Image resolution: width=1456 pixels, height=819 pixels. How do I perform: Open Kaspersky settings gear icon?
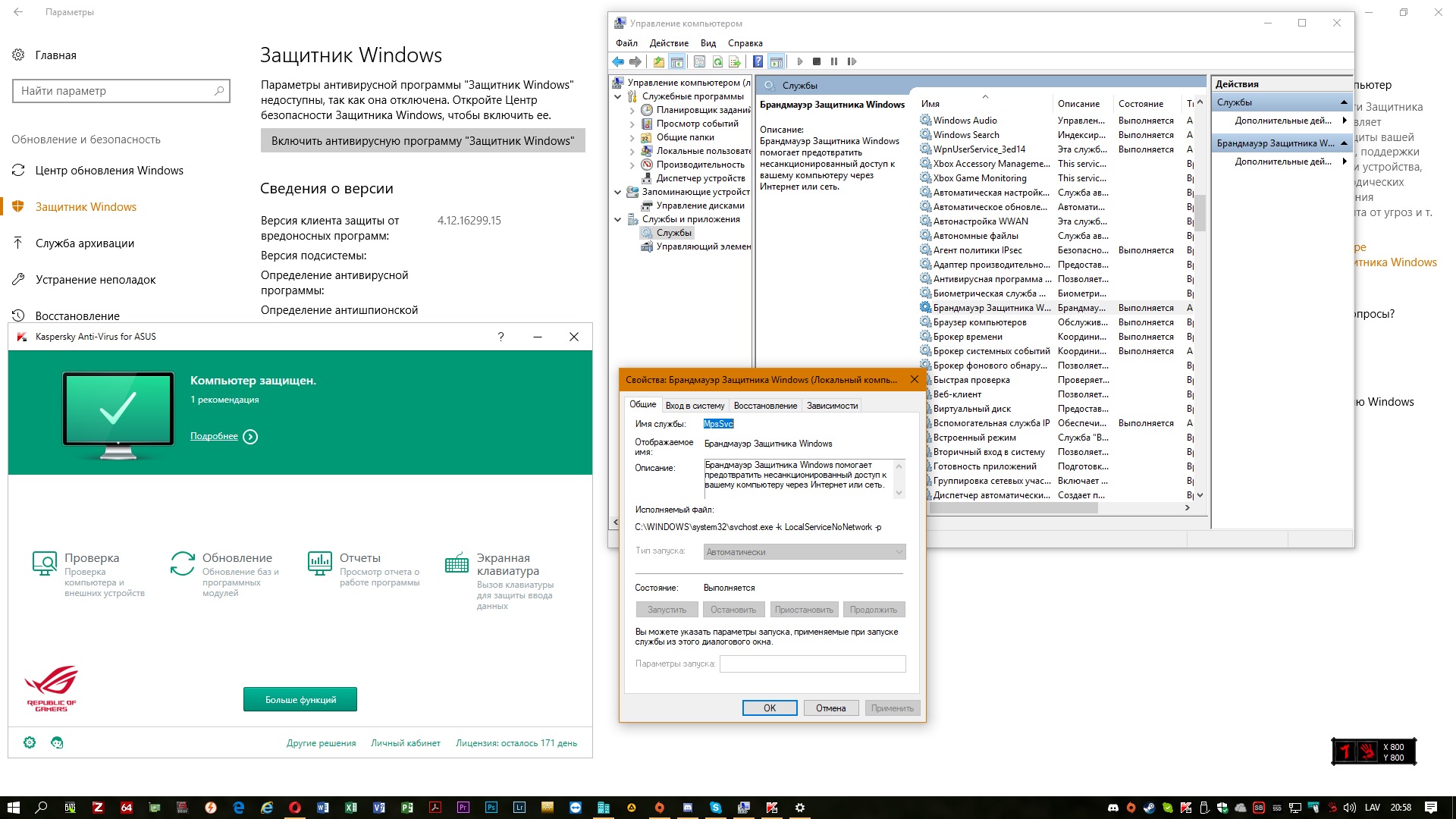[30, 742]
